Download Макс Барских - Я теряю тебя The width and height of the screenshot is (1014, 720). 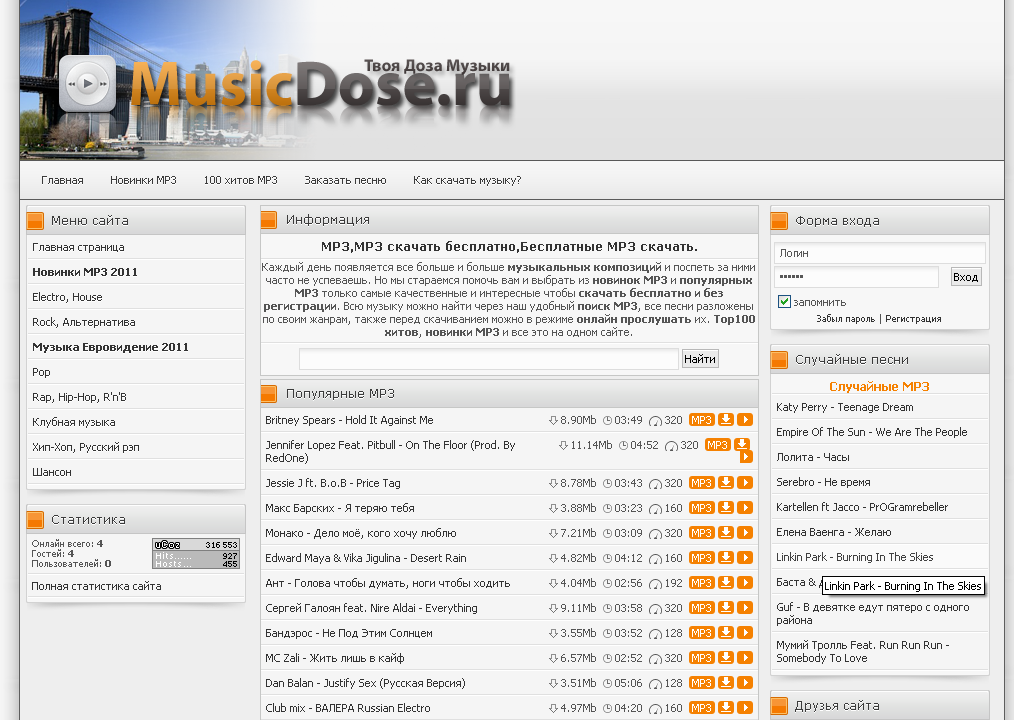(726, 508)
